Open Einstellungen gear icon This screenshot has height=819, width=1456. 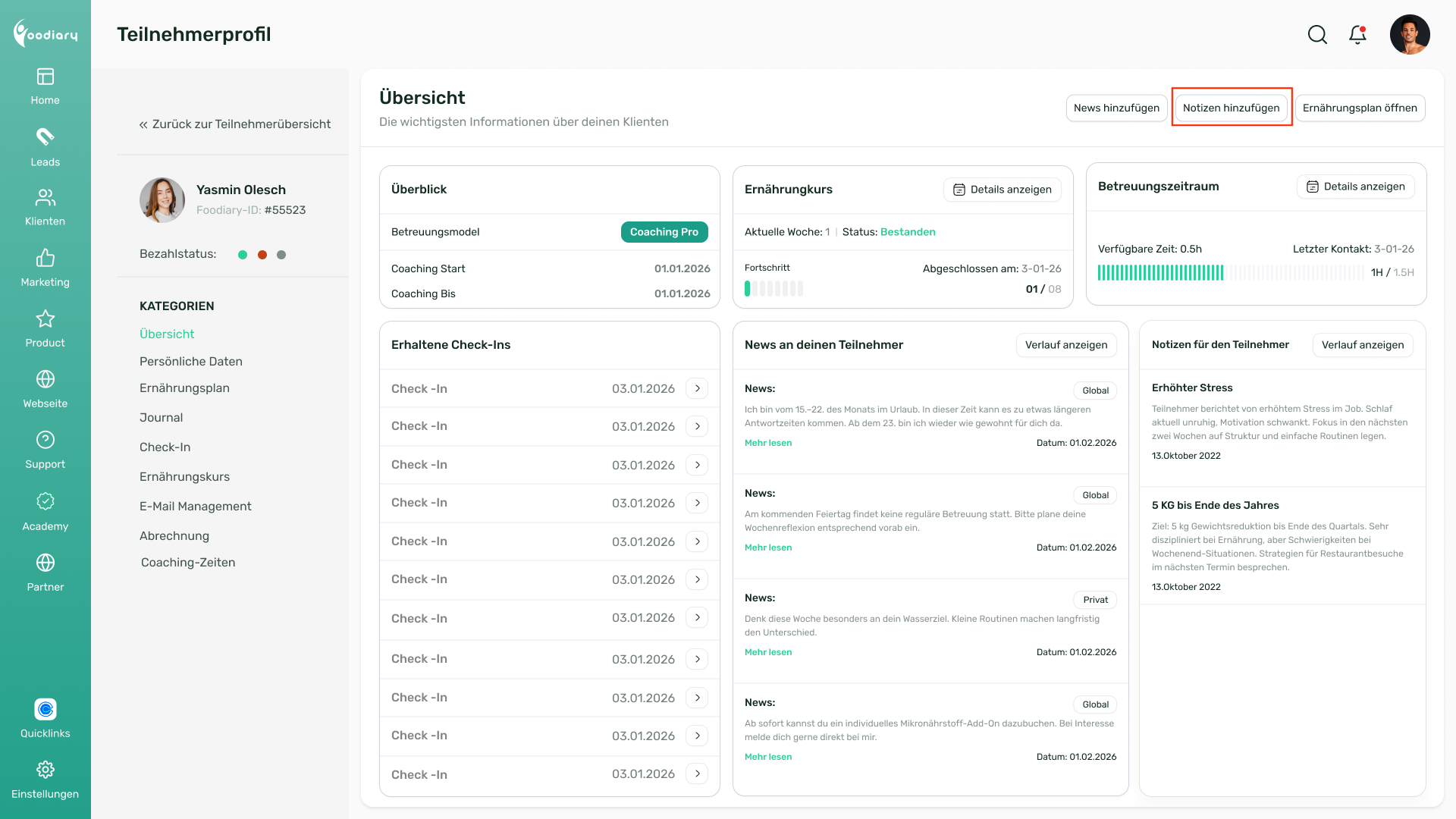click(45, 770)
